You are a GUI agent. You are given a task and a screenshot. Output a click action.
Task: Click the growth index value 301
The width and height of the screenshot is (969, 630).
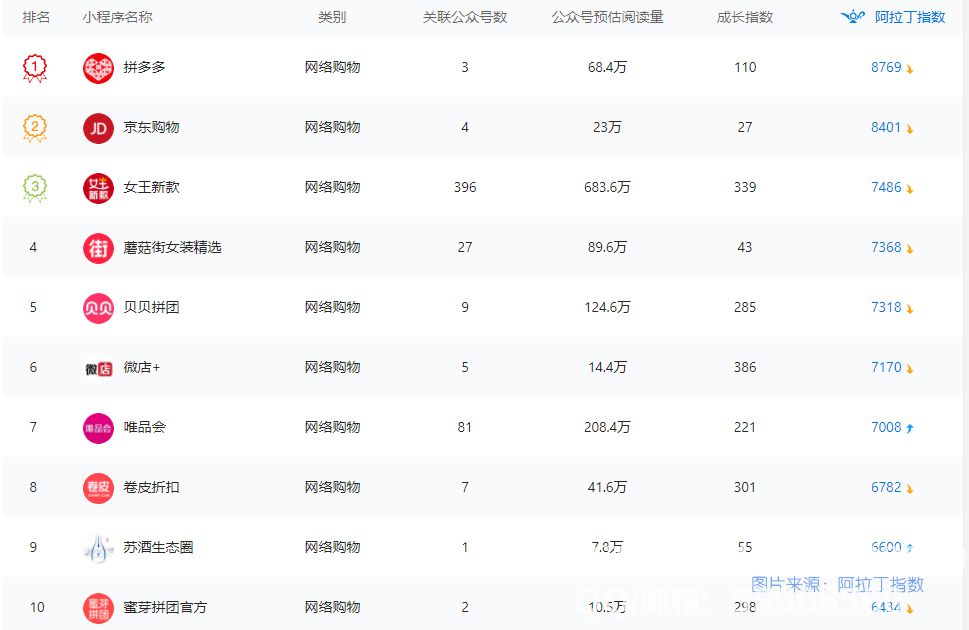tap(745, 487)
